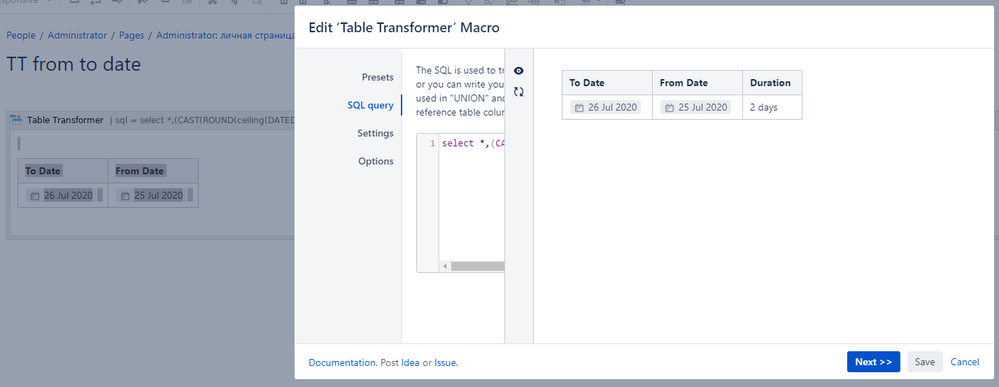The width and height of the screenshot is (999, 387).
Task: Cancel the macro editing dialog
Action: (965, 361)
